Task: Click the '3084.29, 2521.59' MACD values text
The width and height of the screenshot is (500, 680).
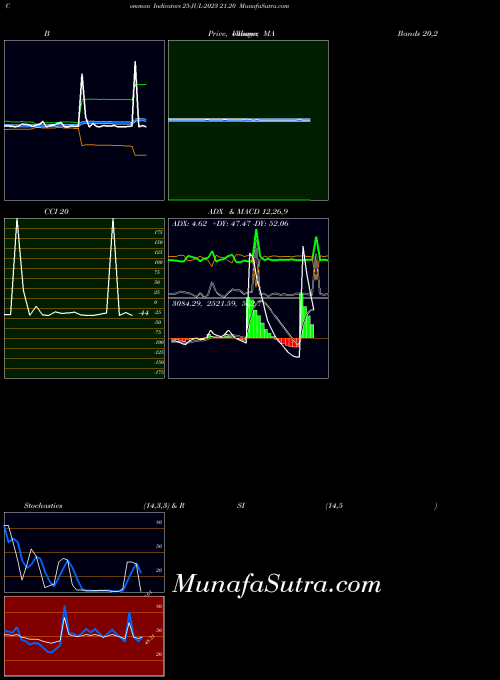Action: click(x=204, y=304)
